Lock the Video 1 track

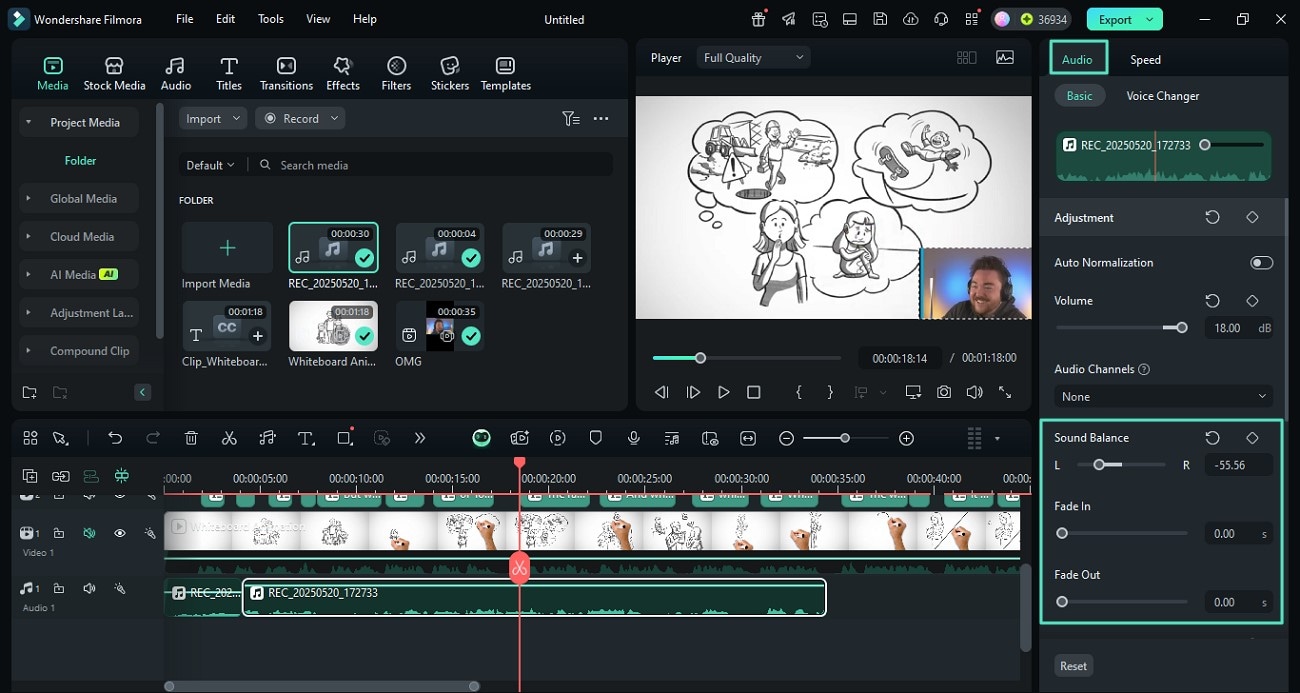coord(59,534)
